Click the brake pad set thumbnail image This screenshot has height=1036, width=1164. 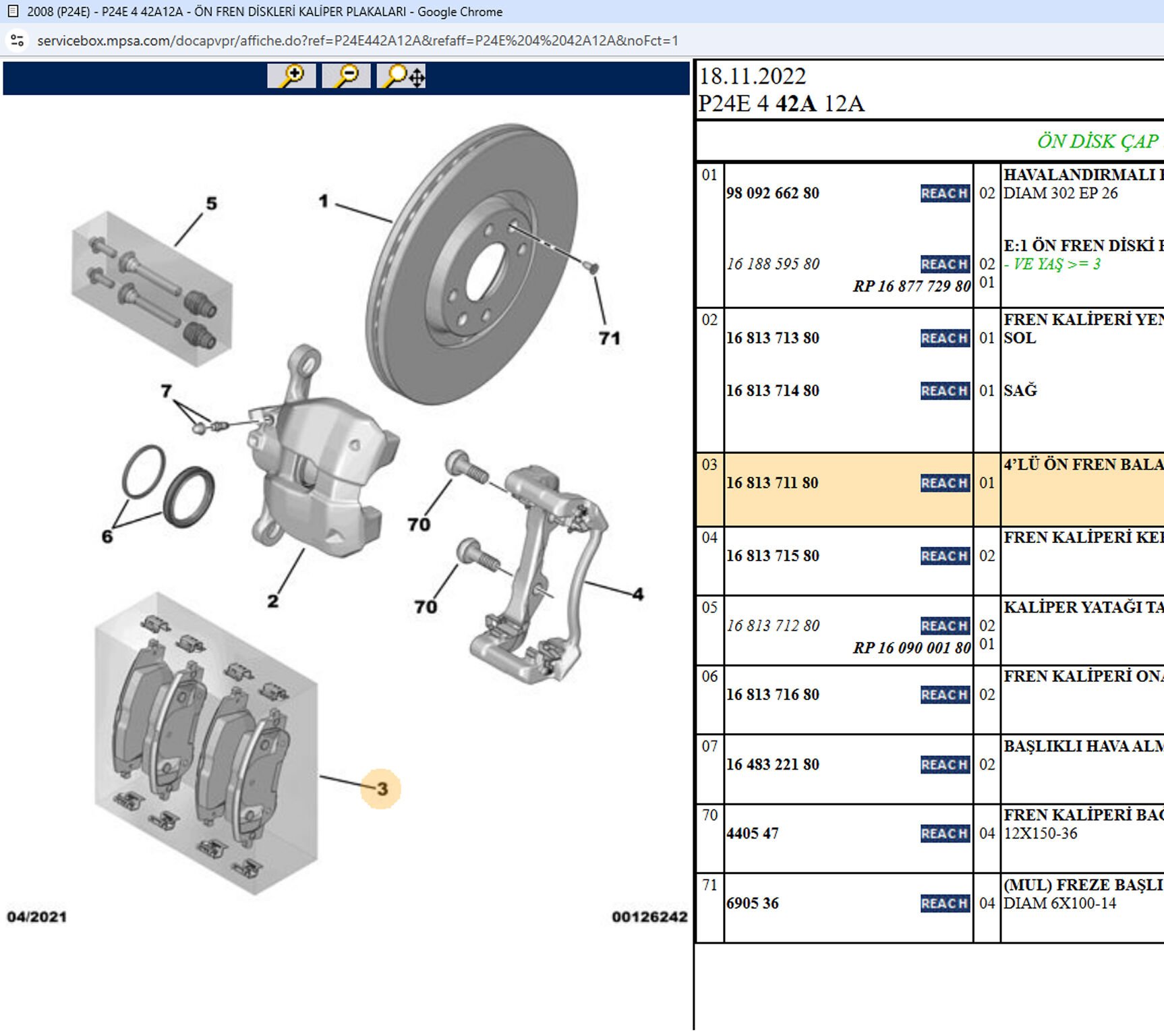click(206, 742)
